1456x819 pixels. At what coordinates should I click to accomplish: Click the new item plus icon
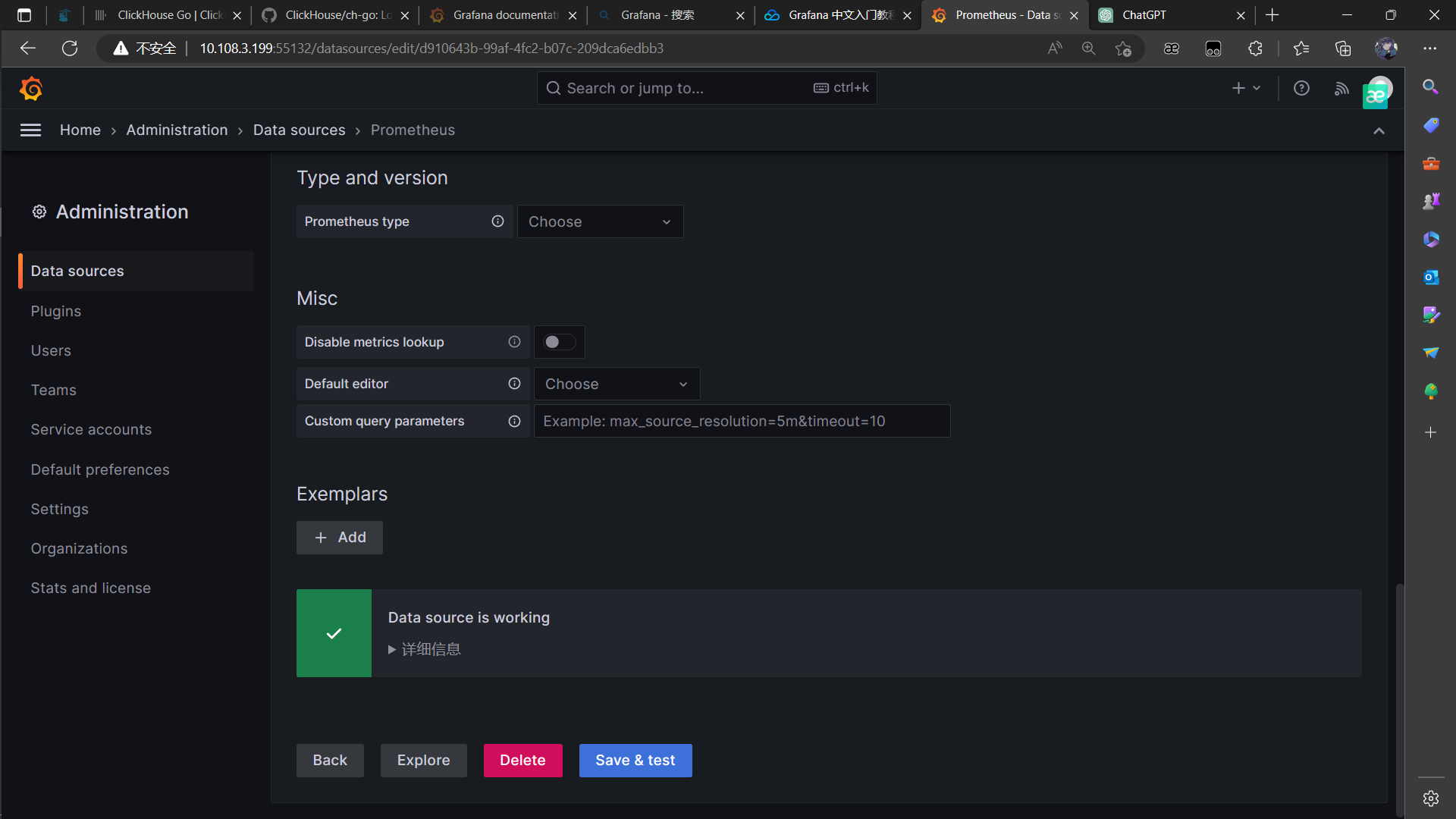pyautogui.click(x=1239, y=88)
